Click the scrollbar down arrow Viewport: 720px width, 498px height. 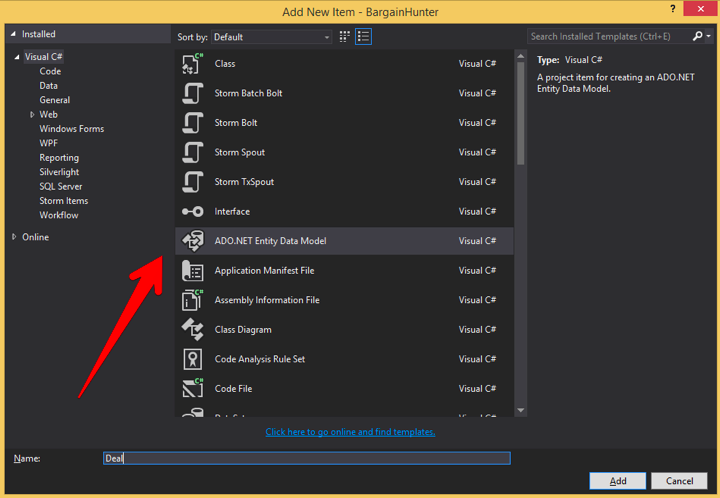(520, 410)
